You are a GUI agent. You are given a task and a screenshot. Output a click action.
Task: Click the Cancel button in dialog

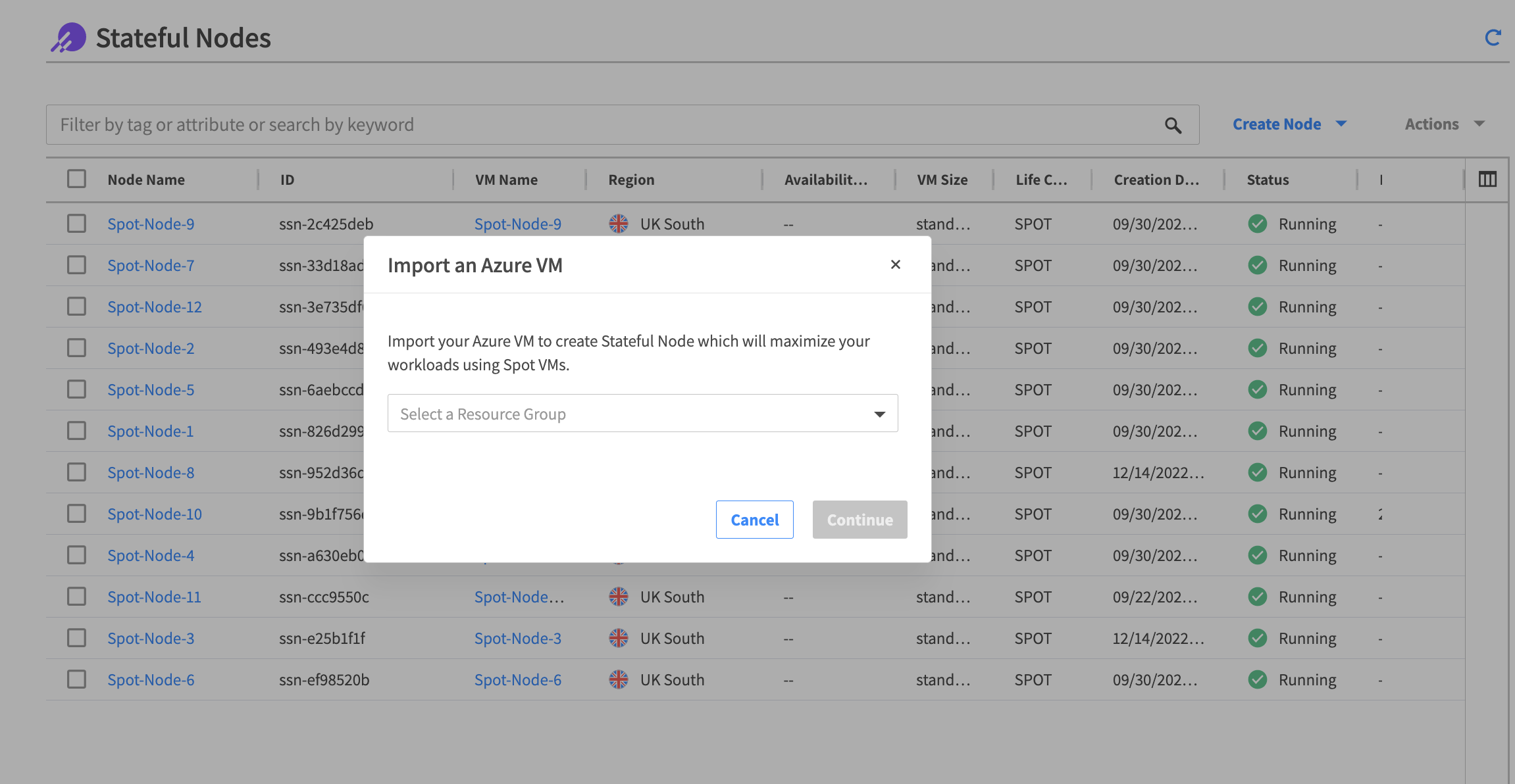pos(754,519)
